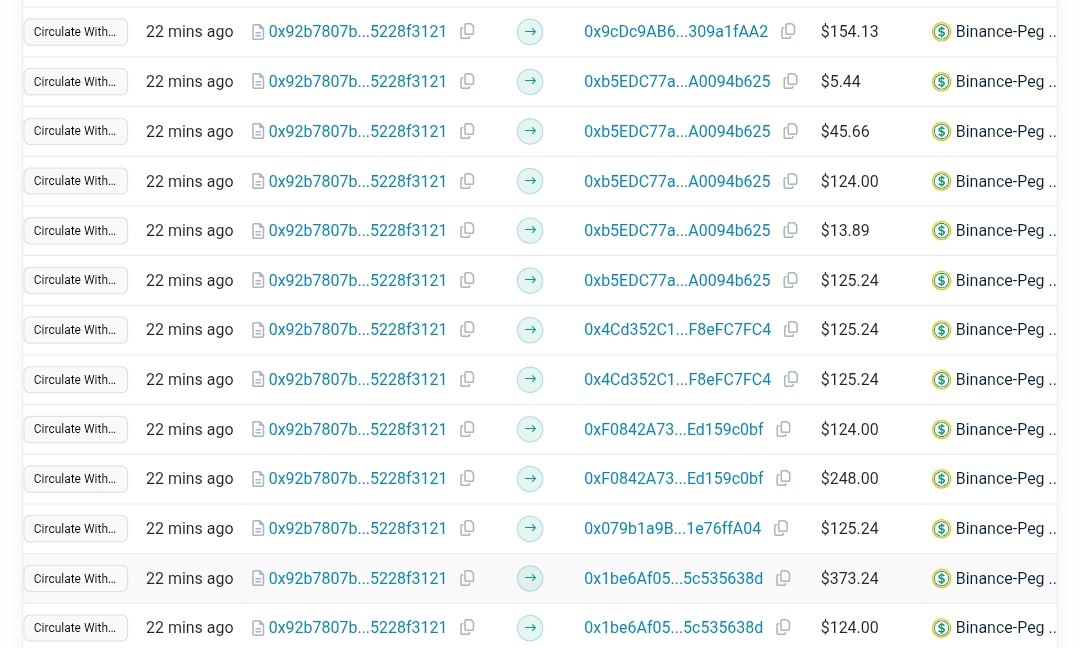Image resolution: width=1080 pixels, height=648 pixels.
Task: Copy the 0x079b1a9B...1e76ffA04 recipient address
Action: [781, 528]
